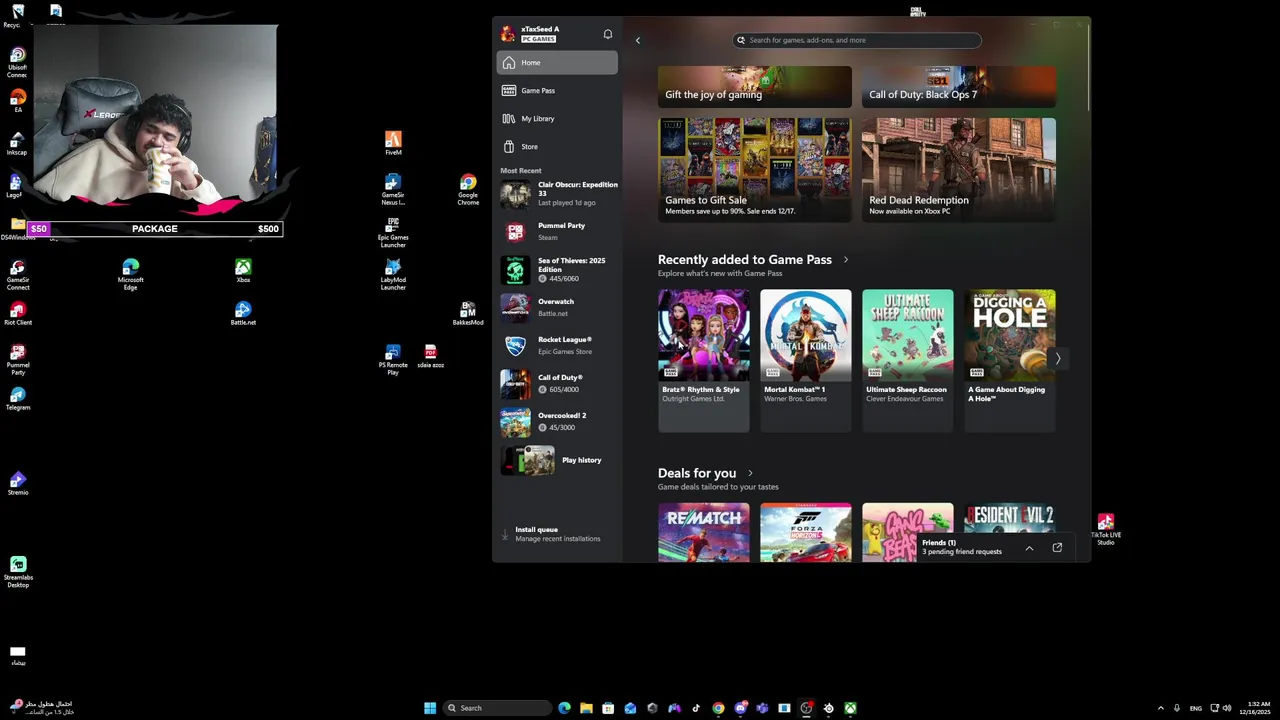Image resolution: width=1280 pixels, height=720 pixels.
Task: Open the Ultimate Sheep Raccoon game card
Action: click(x=908, y=361)
